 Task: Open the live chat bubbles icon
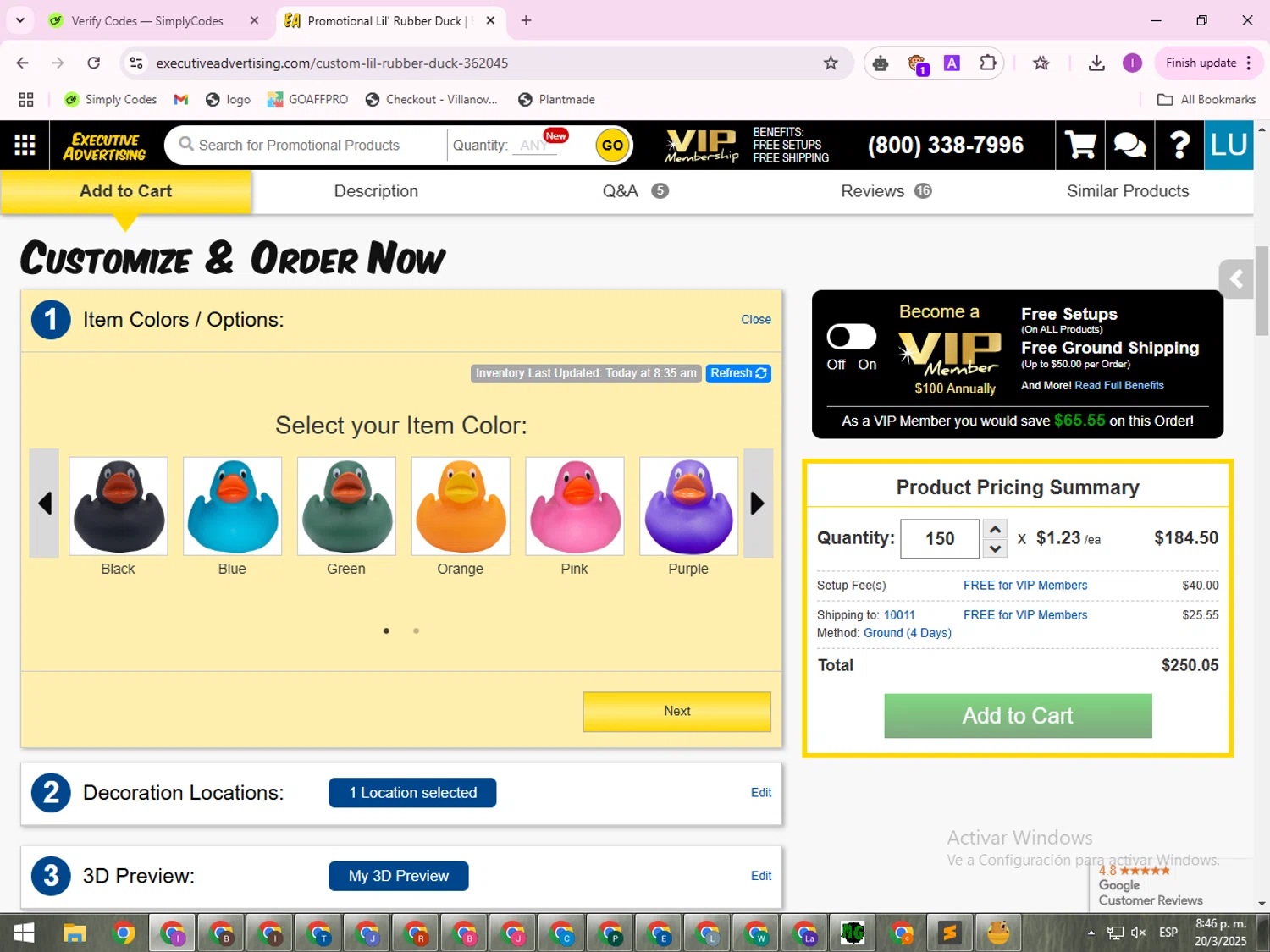[x=1129, y=146]
